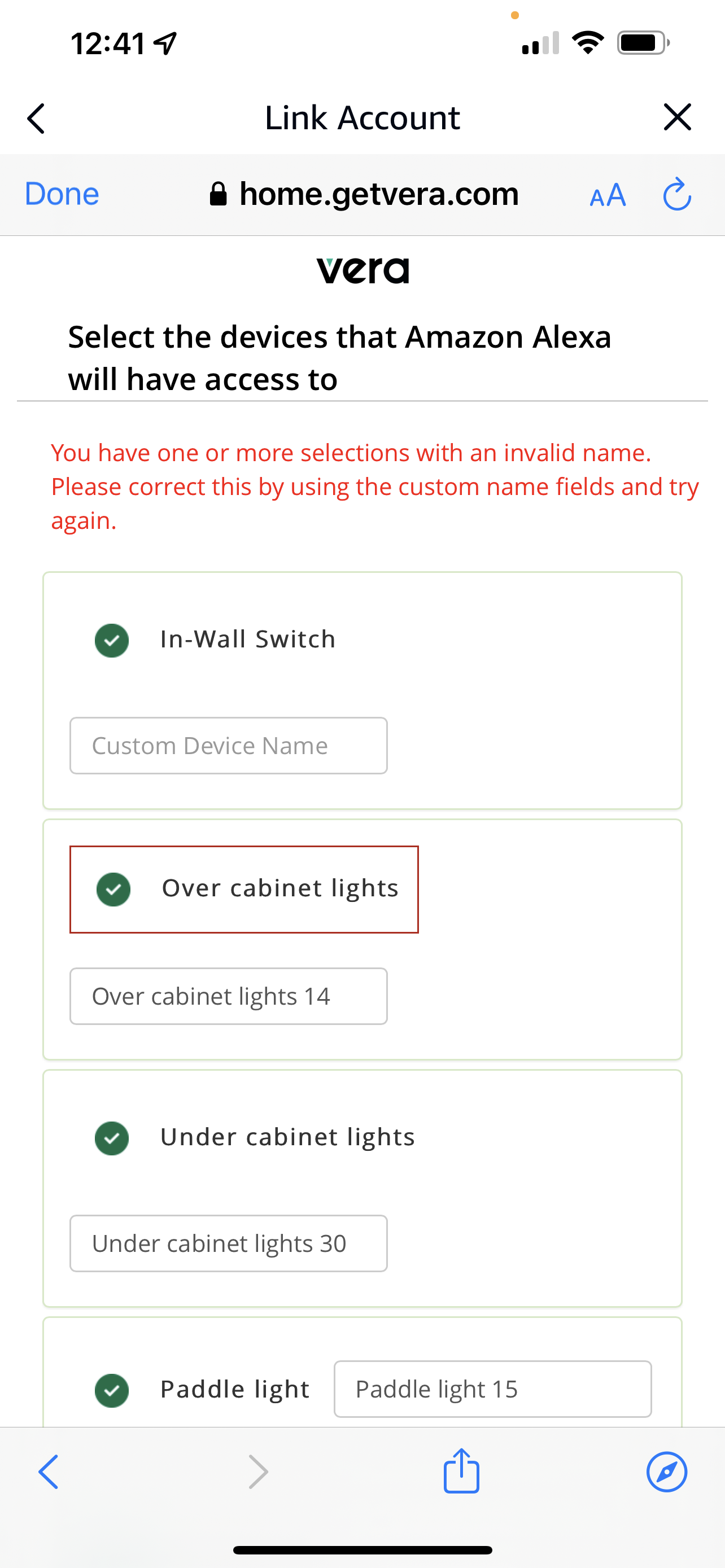Uncheck the In-Wall Switch device

pos(112,640)
